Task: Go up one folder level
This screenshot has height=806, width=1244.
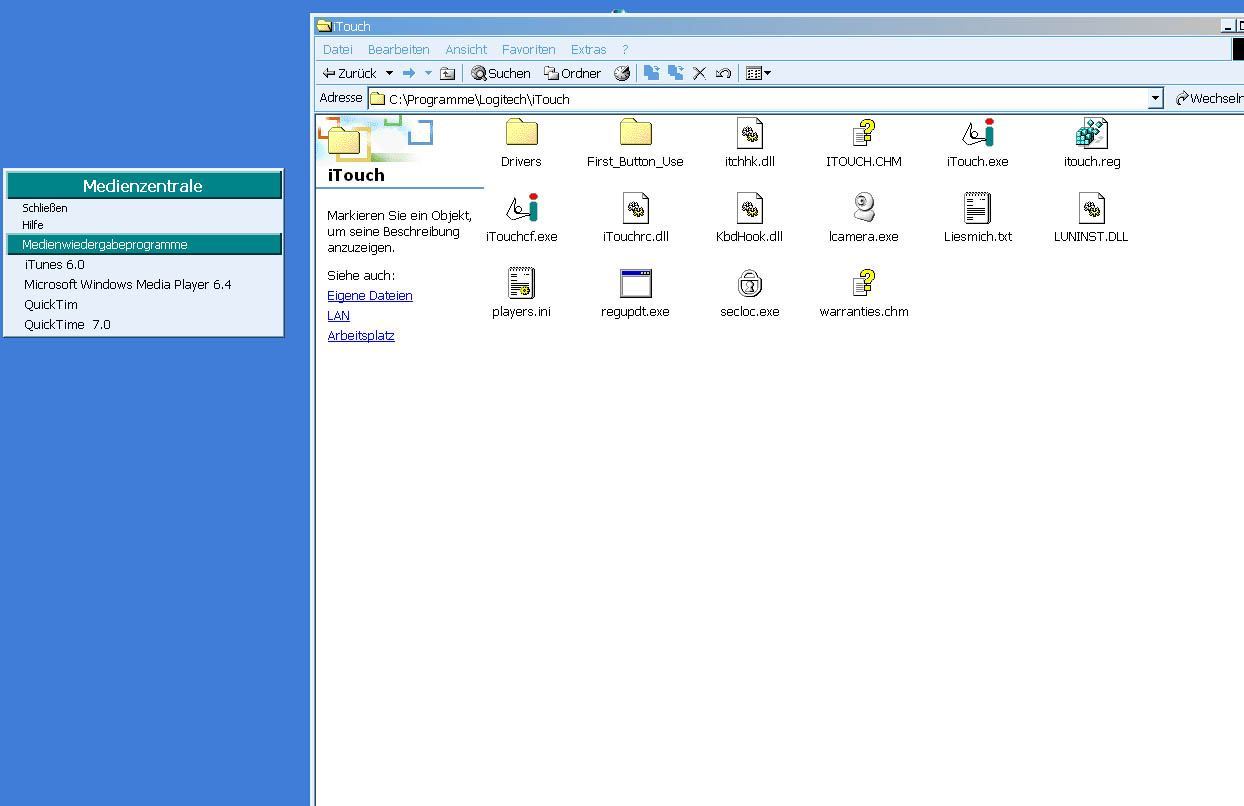Action: coord(448,73)
